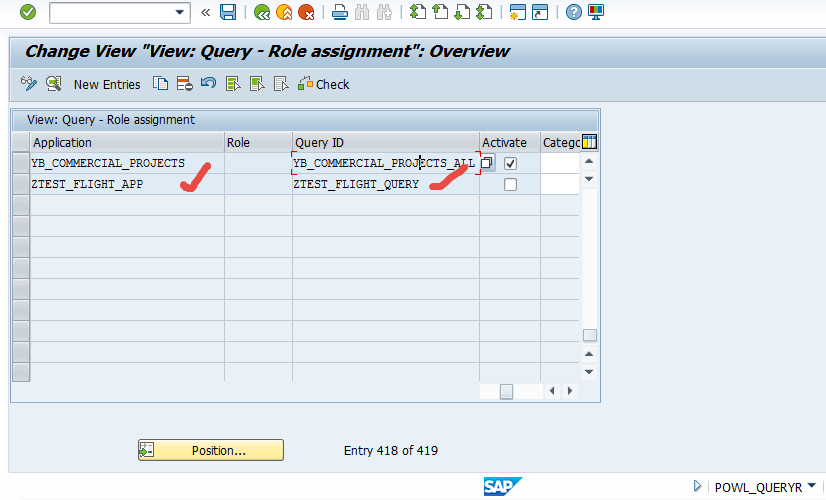The image size is (826, 500).
Task: Toggle Display/Change pencil glasses icon
Action: [x=28, y=84]
